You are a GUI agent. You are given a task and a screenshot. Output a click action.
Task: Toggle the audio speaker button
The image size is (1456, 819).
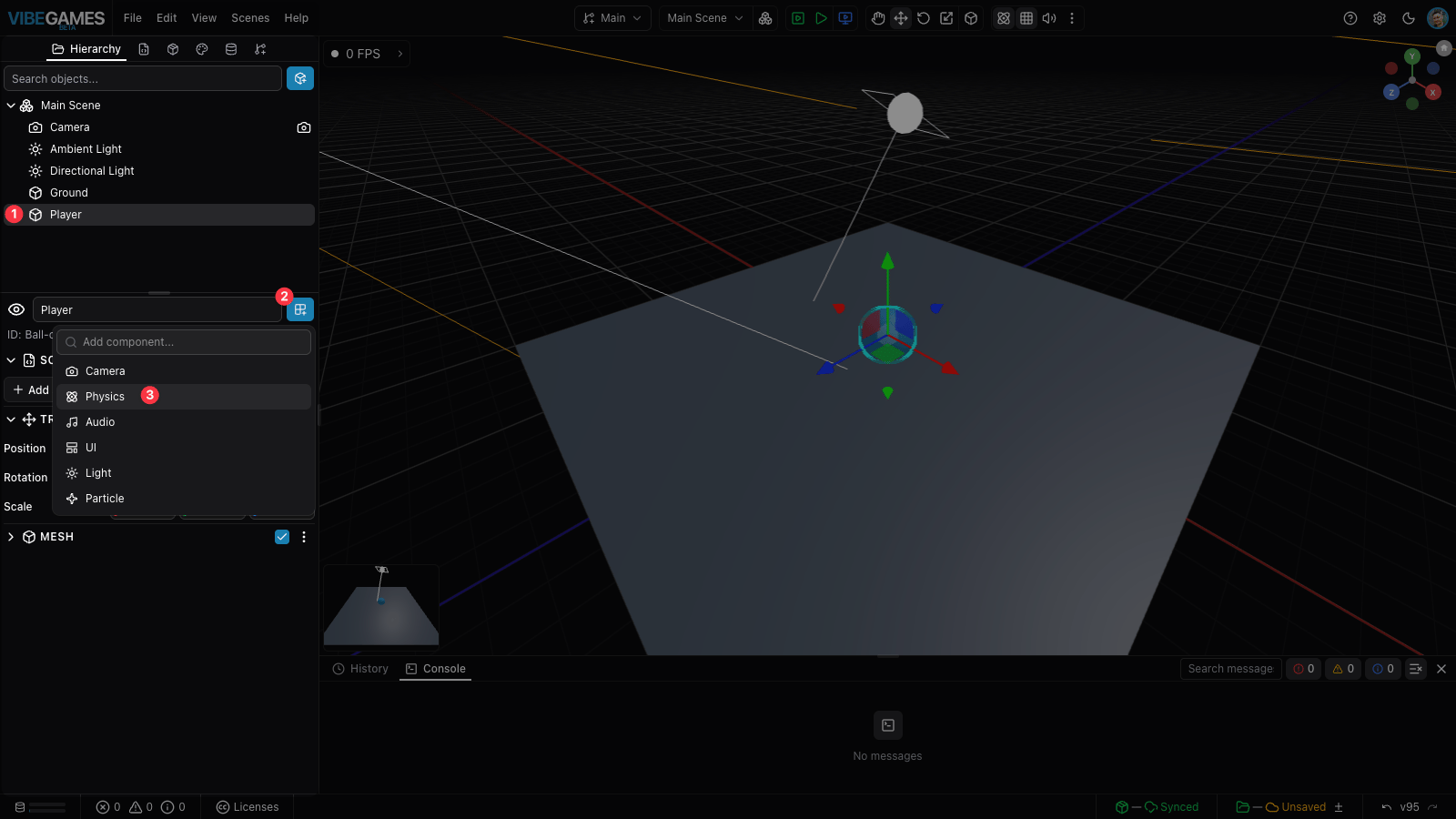pyautogui.click(x=1049, y=18)
